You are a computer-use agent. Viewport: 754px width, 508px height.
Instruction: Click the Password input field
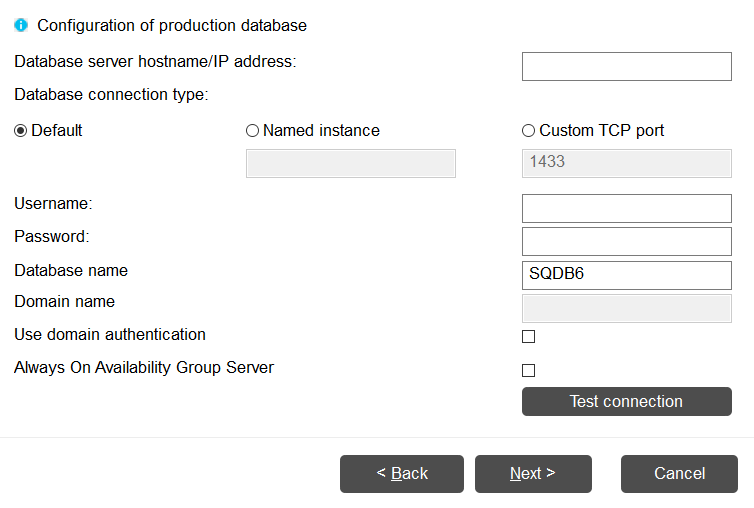(x=626, y=241)
